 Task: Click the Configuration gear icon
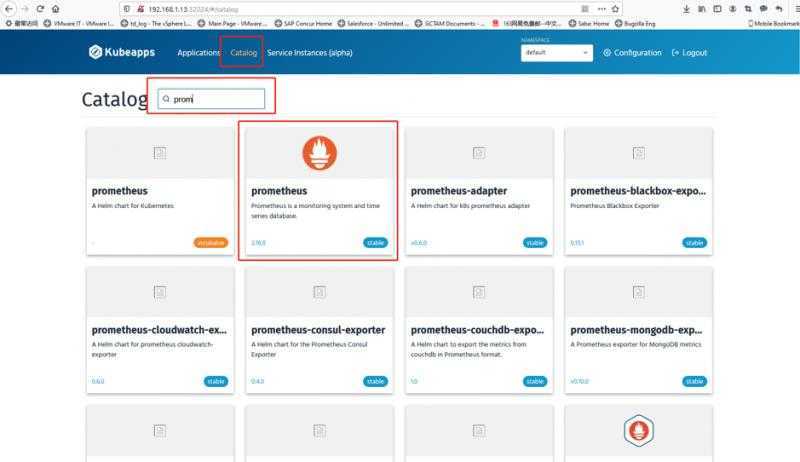click(607, 53)
